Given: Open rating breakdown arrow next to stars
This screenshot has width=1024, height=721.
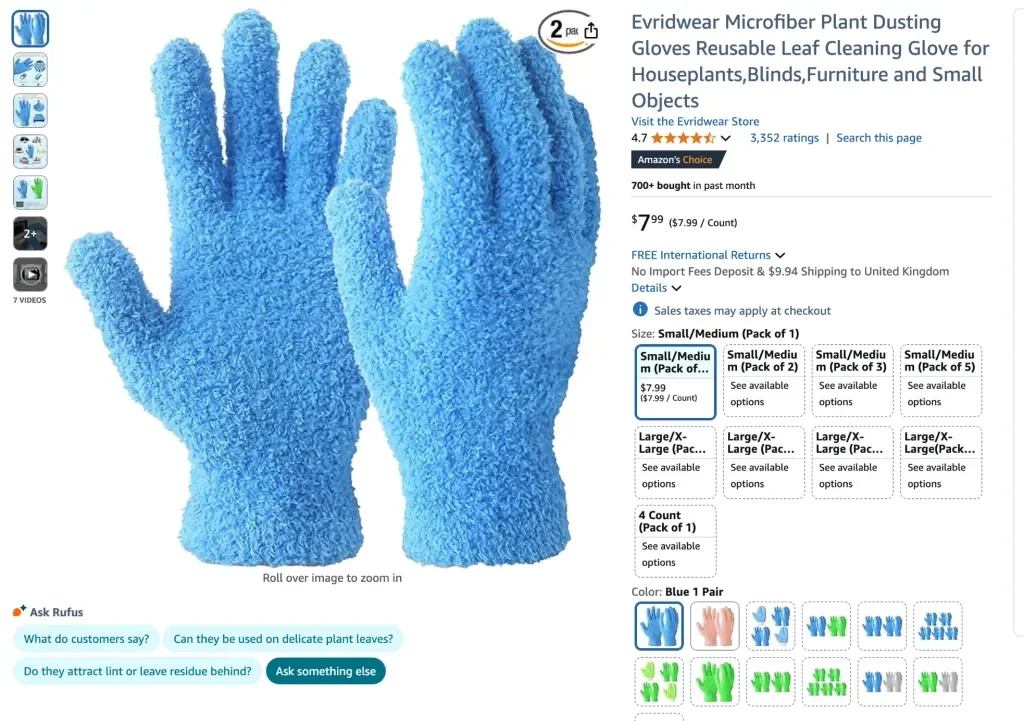Looking at the screenshot, I should (x=726, y=138).
